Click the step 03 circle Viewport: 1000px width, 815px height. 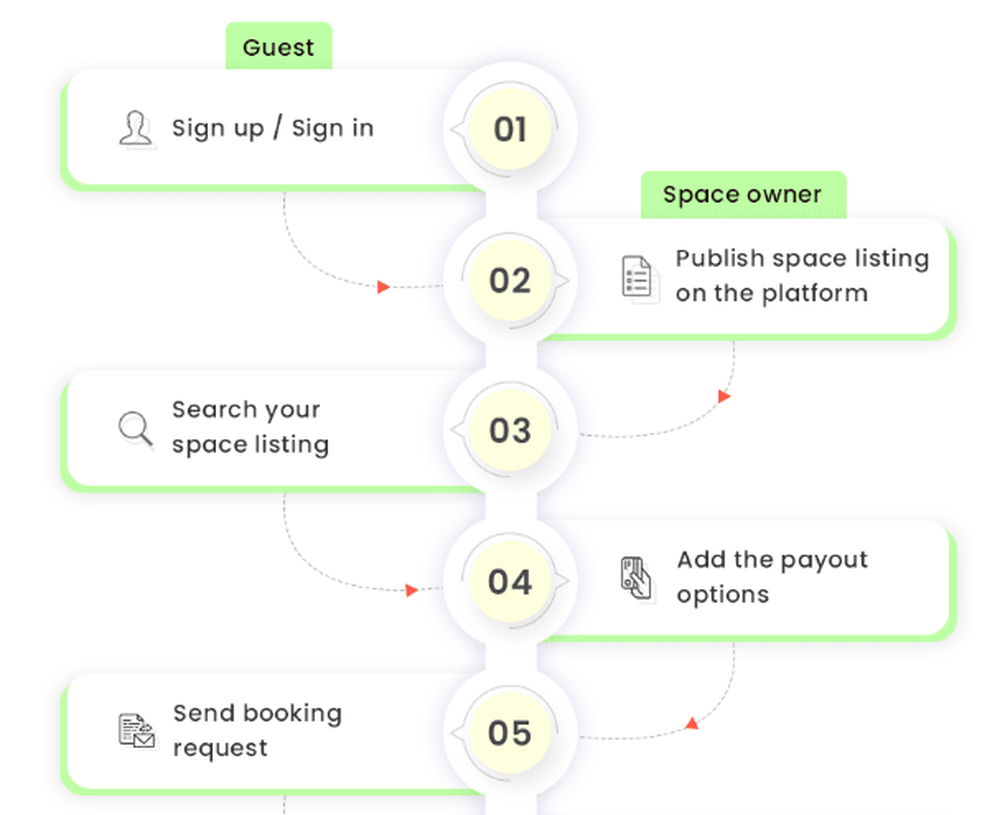[x=510, y=431]
